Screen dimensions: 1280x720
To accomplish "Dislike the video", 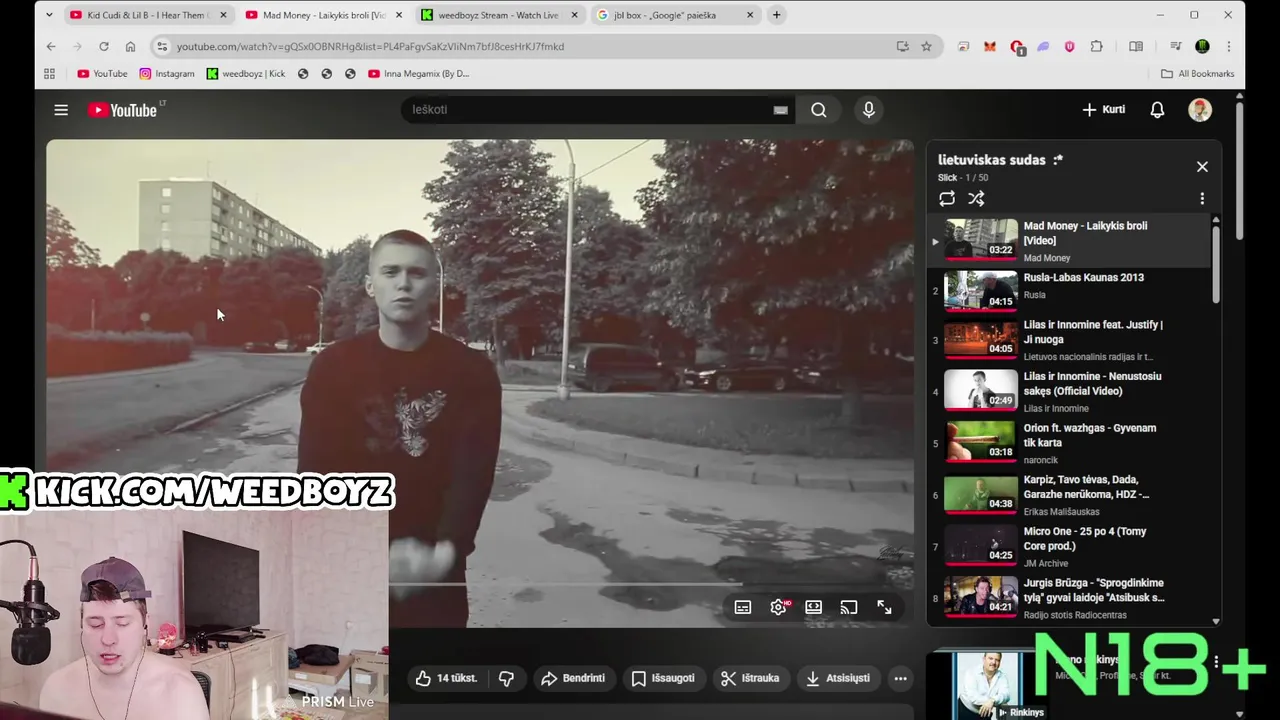I will click(506, 678).
